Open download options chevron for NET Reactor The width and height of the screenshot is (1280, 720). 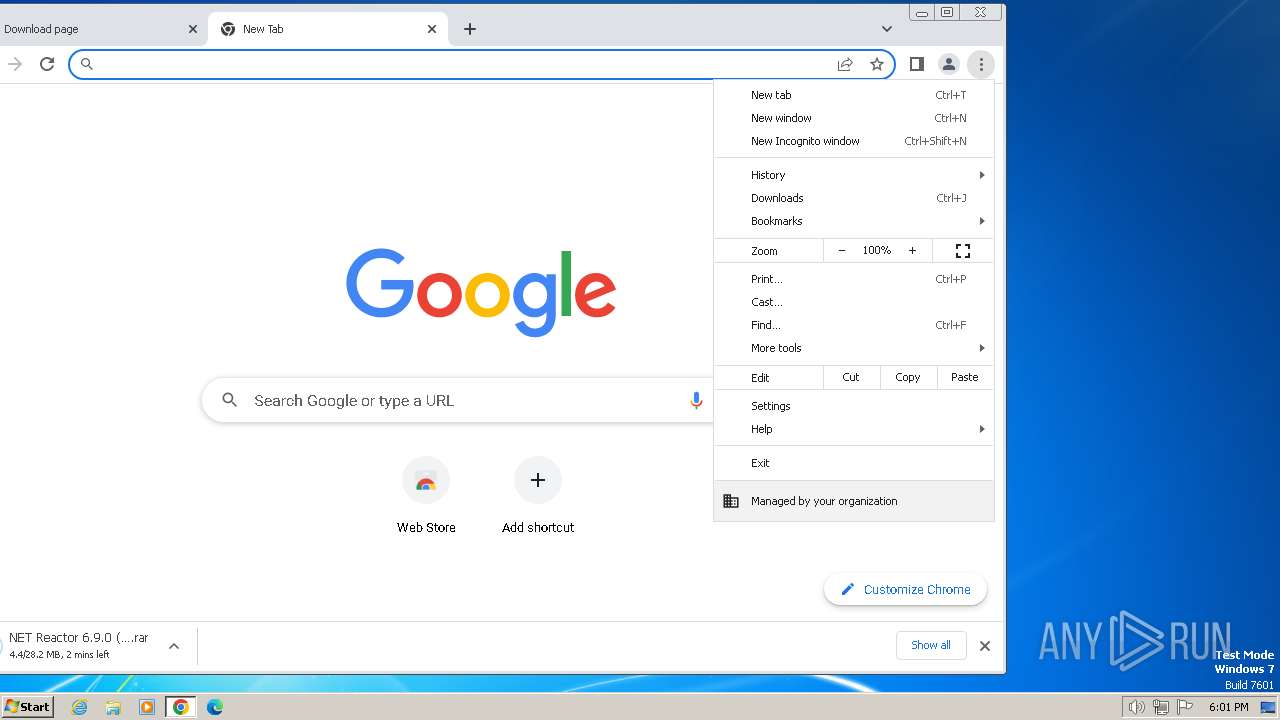coord(174,646)
